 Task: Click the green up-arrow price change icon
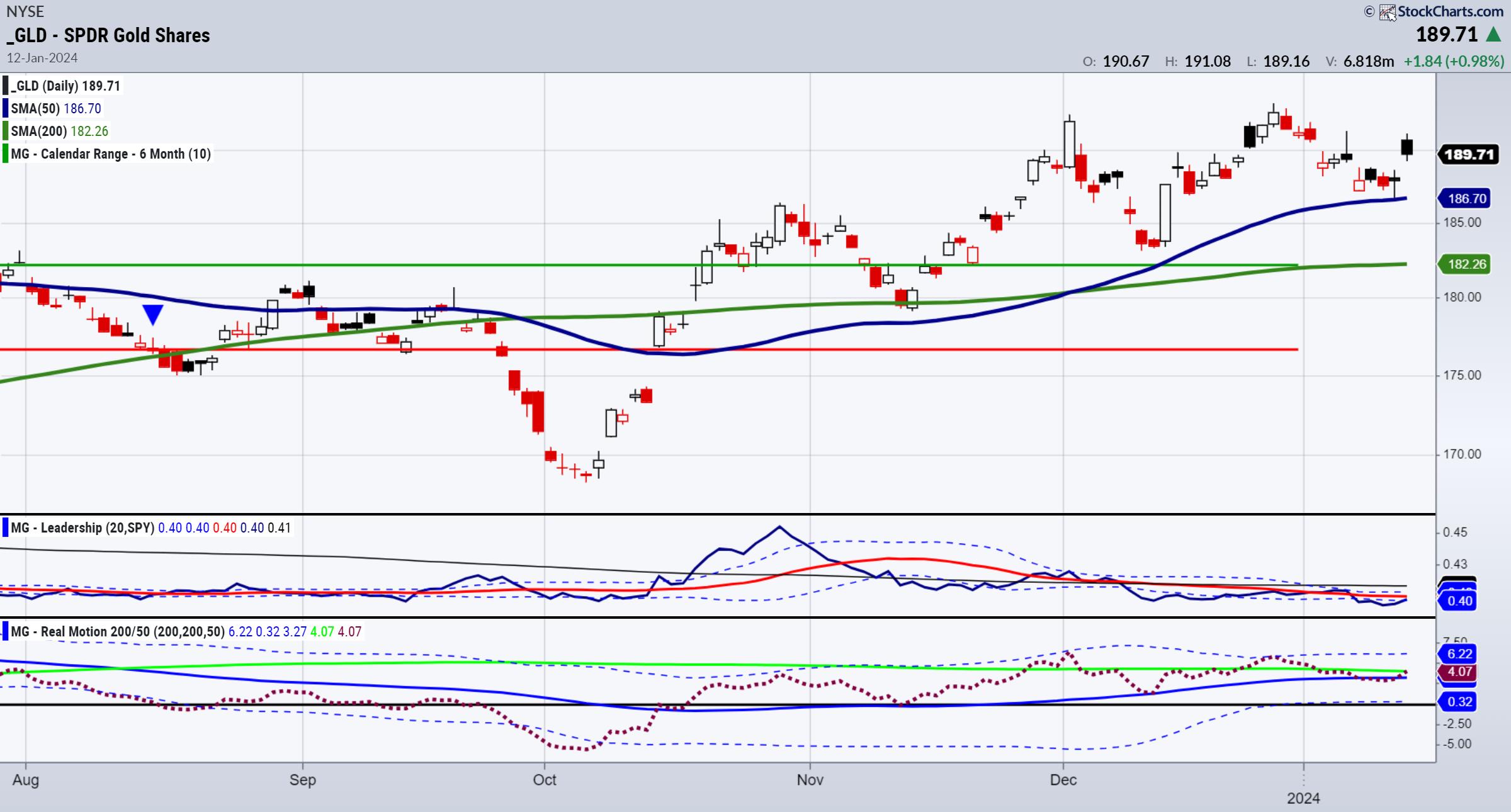[1493, 35]
